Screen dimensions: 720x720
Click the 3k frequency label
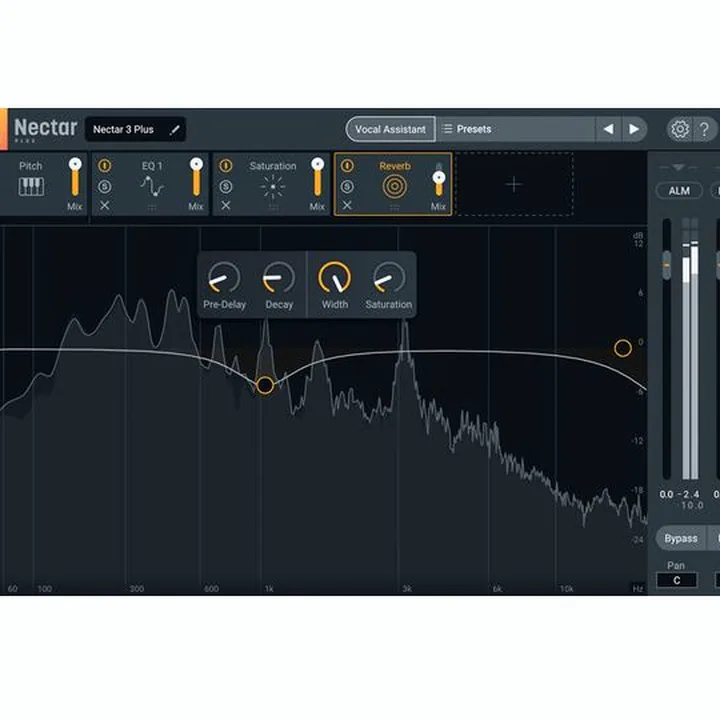point(407,588)
